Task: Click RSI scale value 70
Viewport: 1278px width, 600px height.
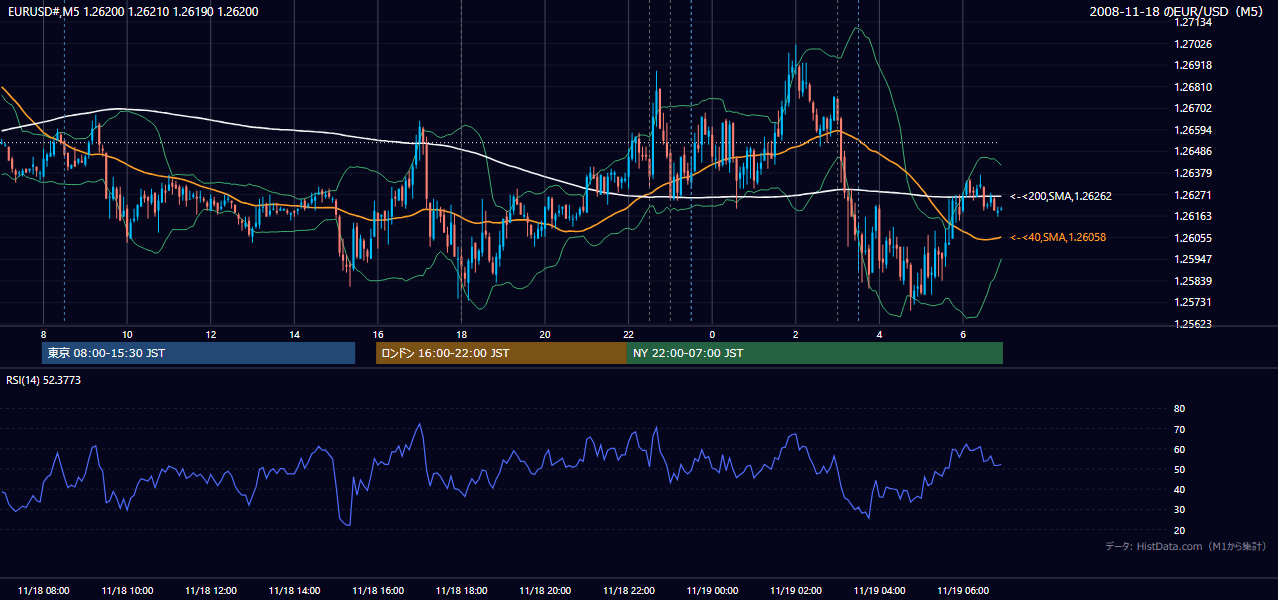Action: 1179,429
